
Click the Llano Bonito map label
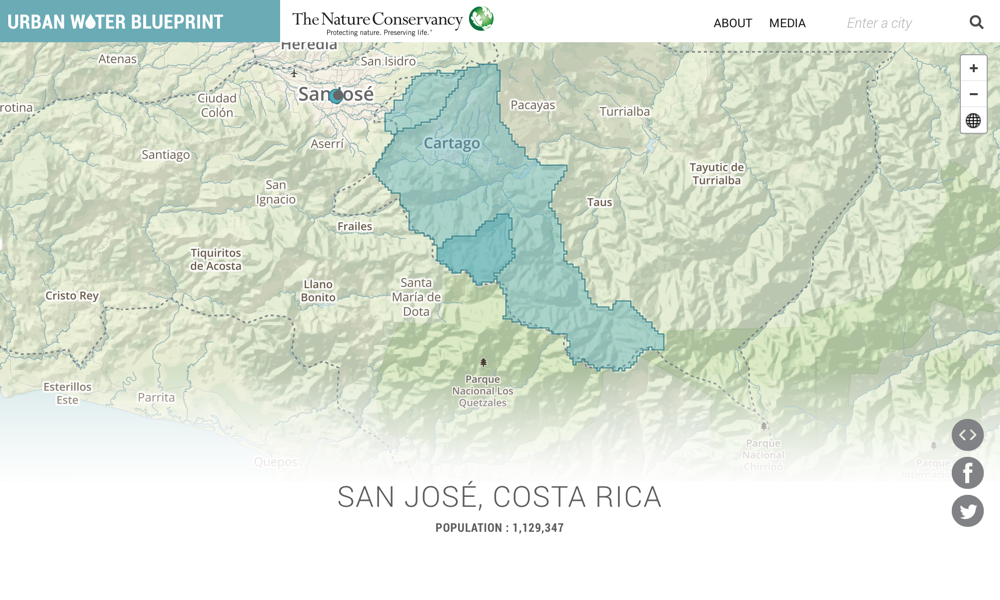point(318,291)
